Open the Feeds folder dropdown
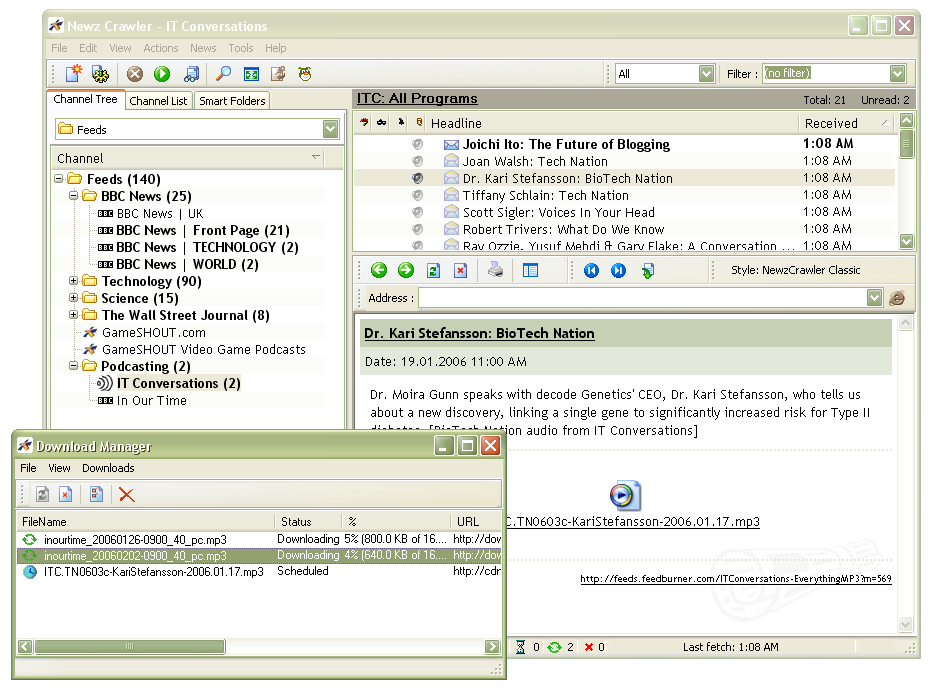Viewport: 932px width, 688px height. pos(330,129)
